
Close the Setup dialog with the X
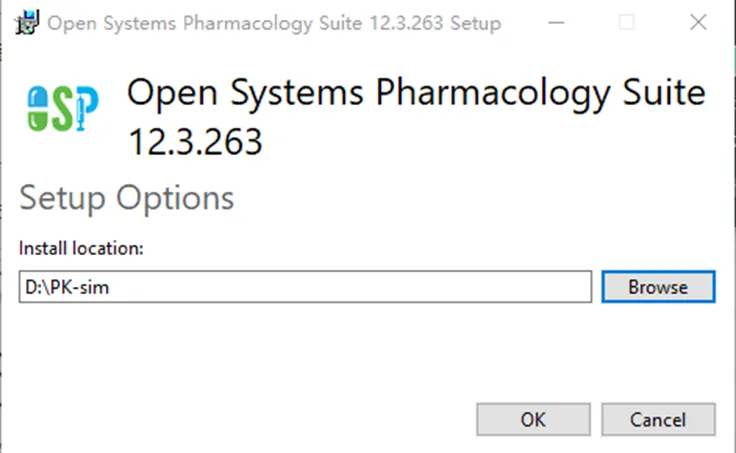[698, 22]
